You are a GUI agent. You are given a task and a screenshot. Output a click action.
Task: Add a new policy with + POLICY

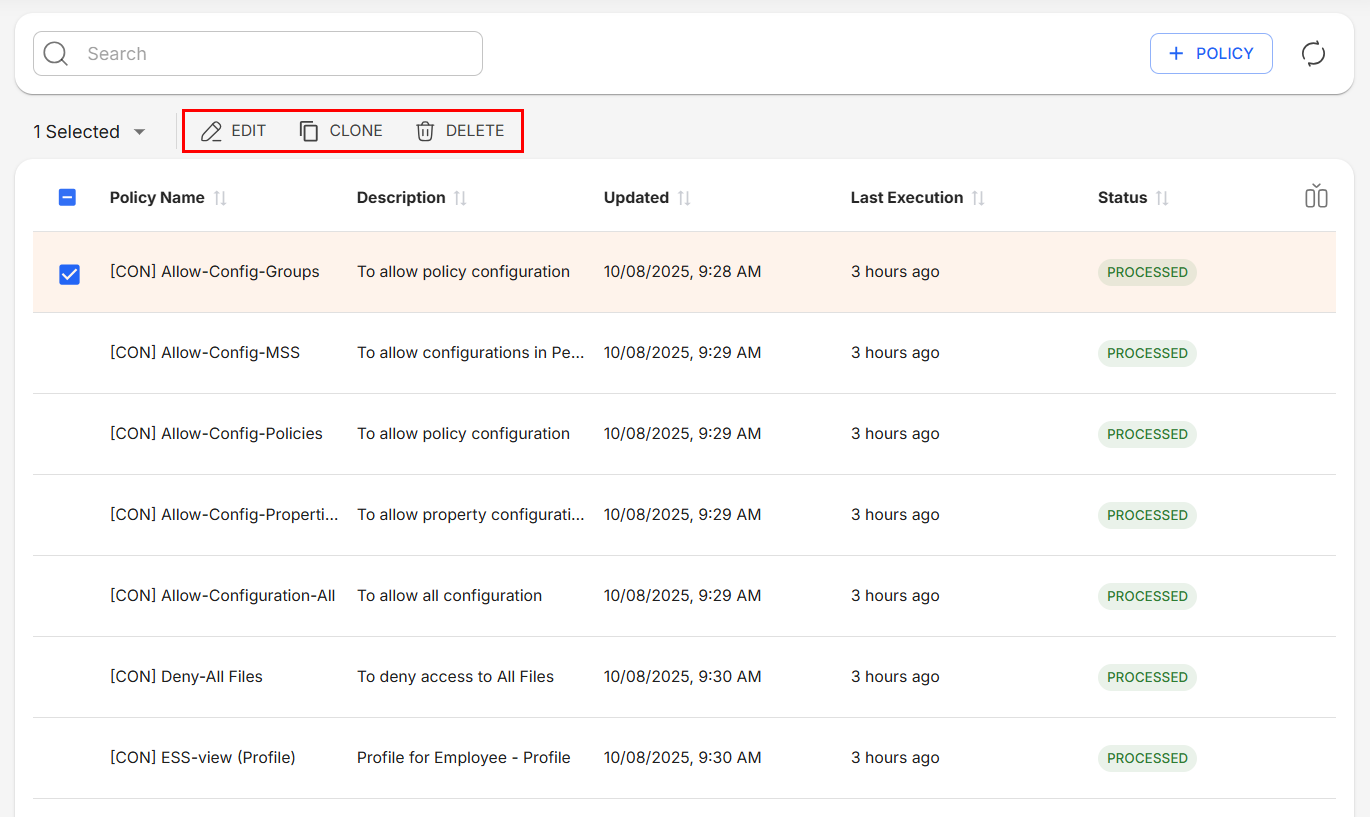click(x=1211, y=54)
